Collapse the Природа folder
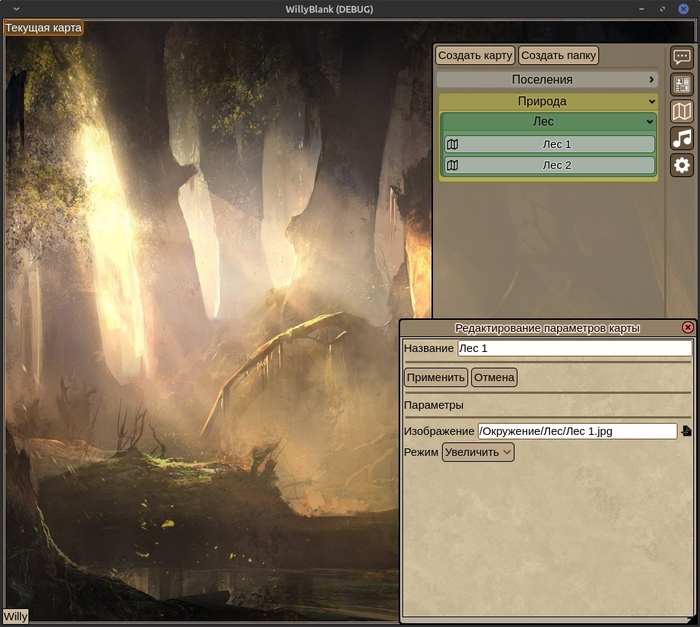 tap(651, 101)
